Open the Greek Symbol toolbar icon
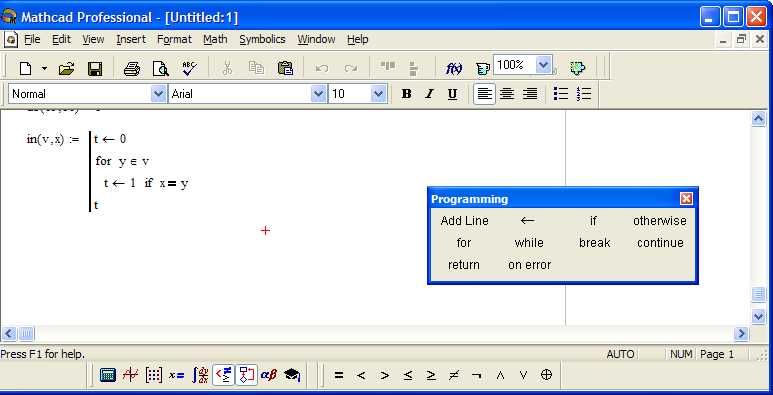 269,375
